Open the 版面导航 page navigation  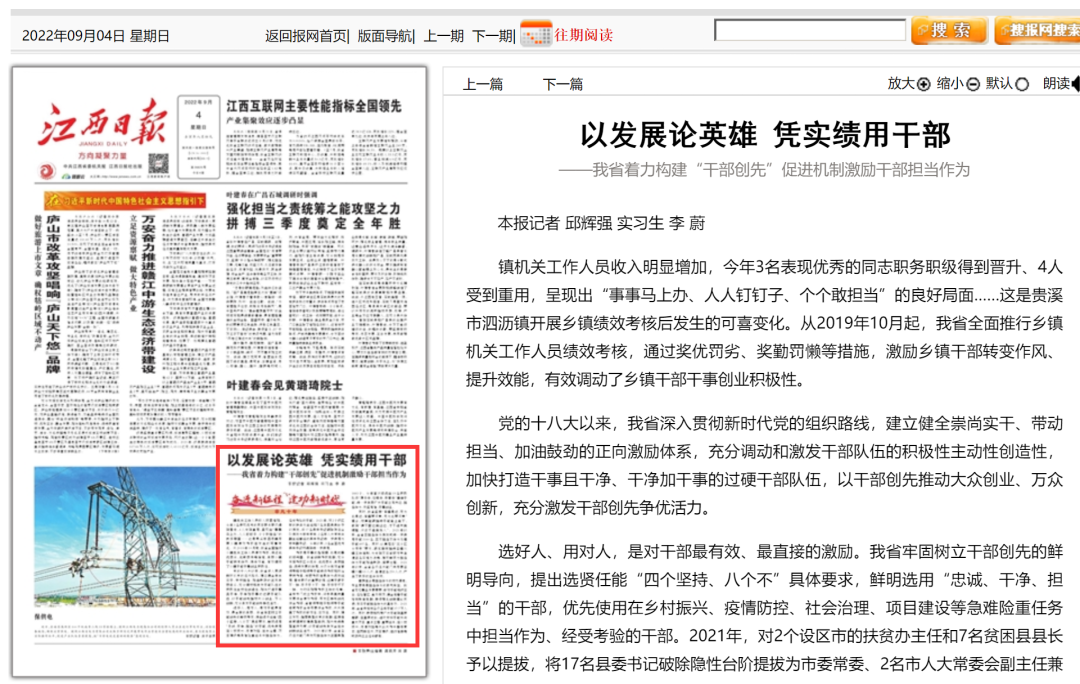point(384,36)
